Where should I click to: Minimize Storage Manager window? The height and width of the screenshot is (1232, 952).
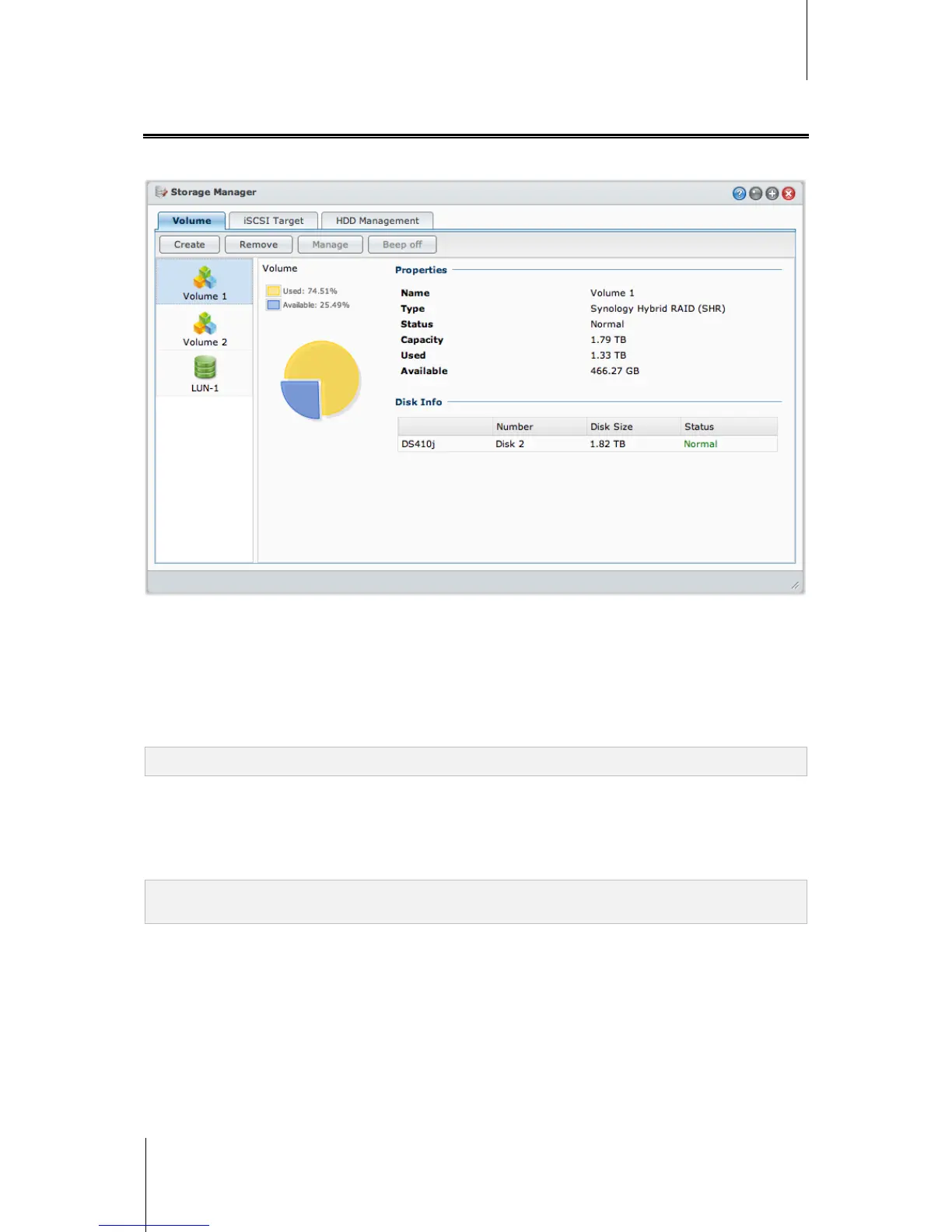click(755, 194)
